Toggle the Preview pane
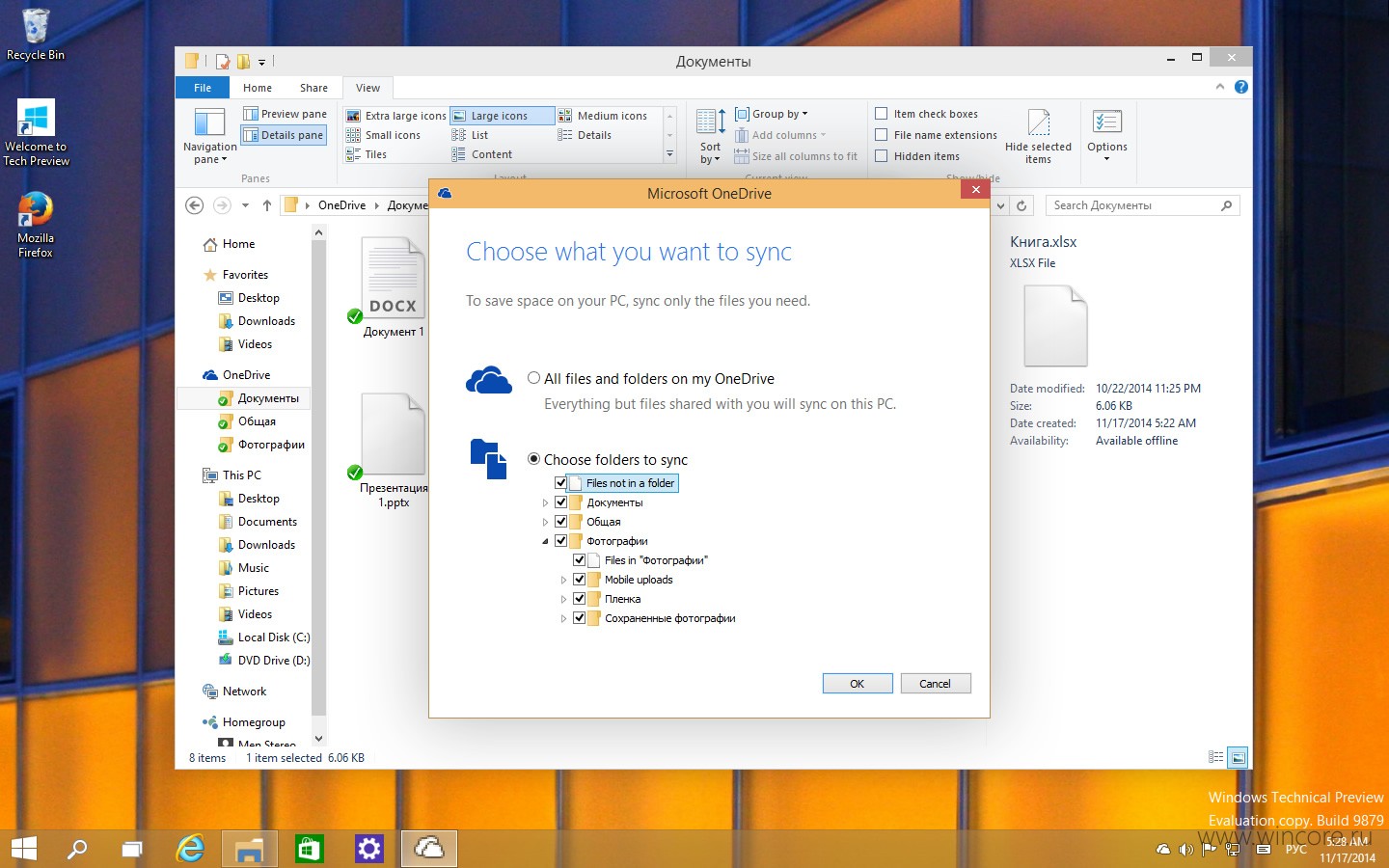The width and height of the screenshot is (1389, 868). click(x=285, y=114)
